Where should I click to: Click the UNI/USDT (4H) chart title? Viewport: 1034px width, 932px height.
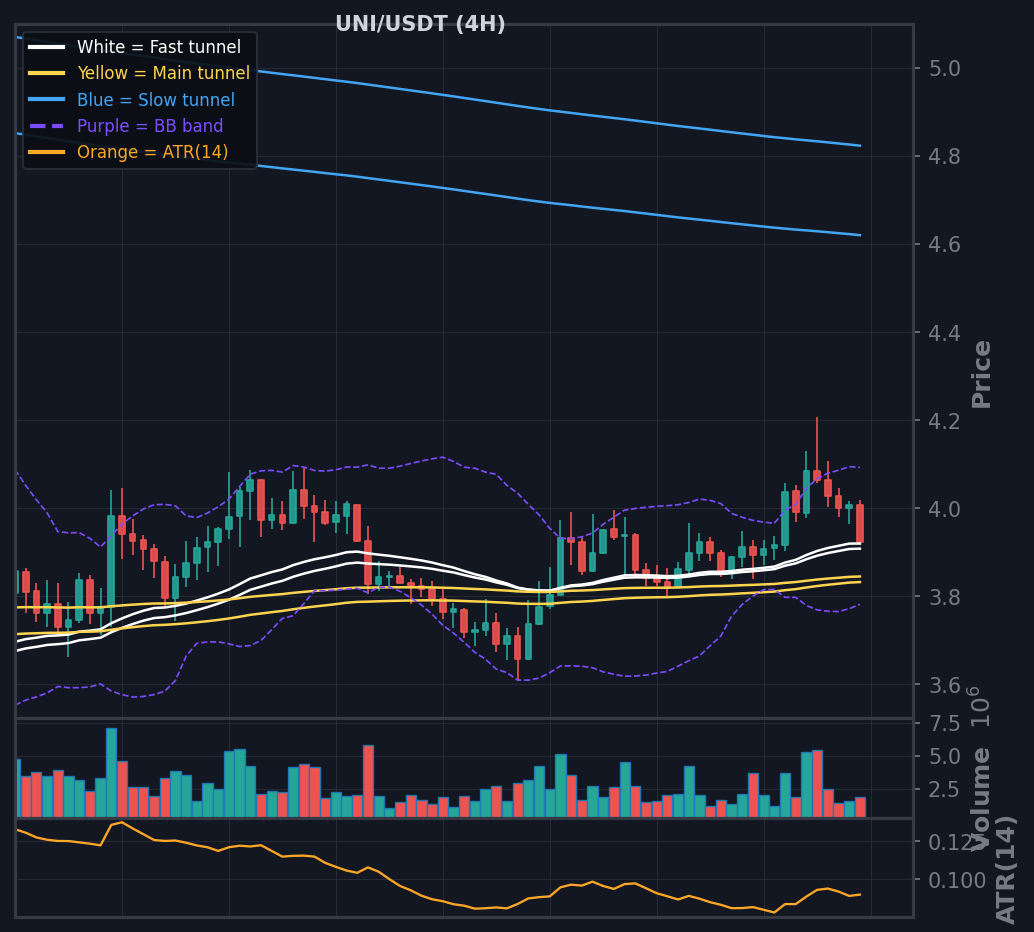click(x=420, y=24)
